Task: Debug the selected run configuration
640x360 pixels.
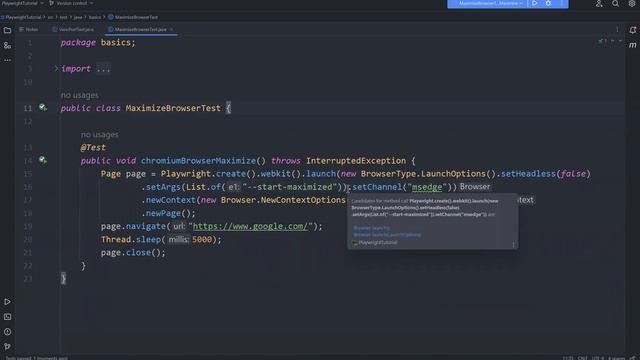Action: tap(548, 3)
